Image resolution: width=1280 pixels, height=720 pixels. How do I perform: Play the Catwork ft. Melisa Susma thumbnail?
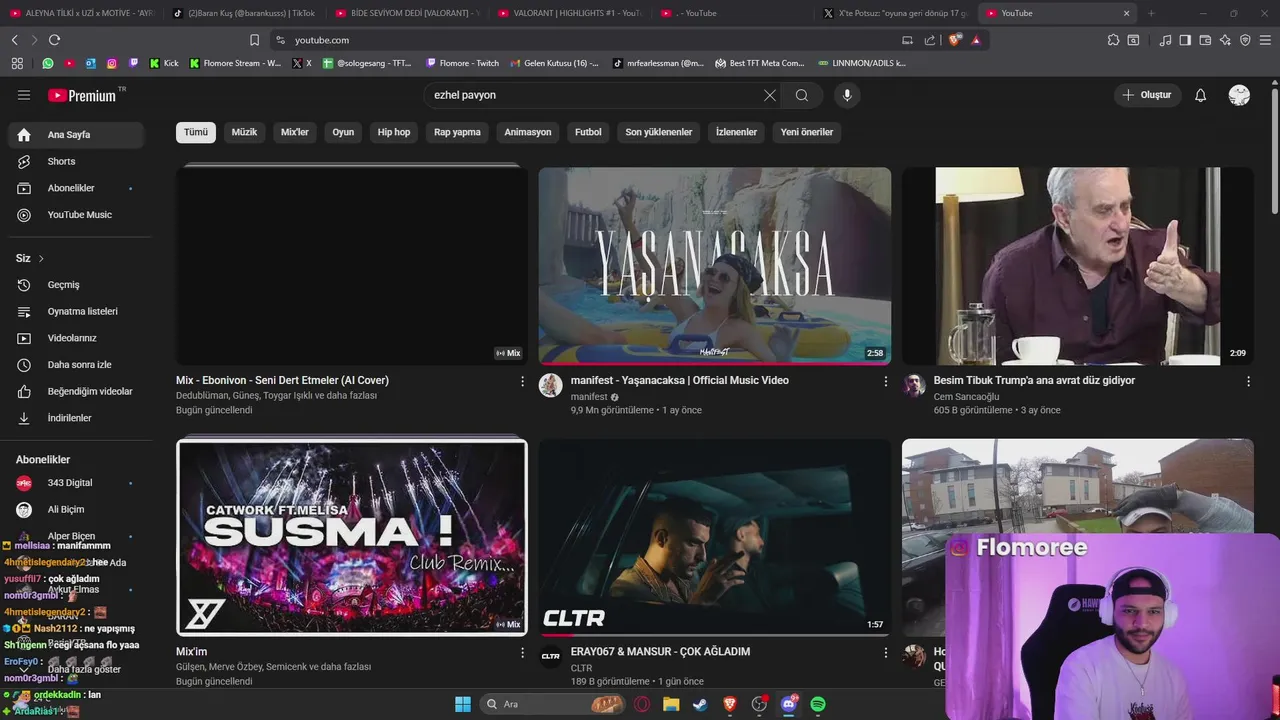point(352,537)
